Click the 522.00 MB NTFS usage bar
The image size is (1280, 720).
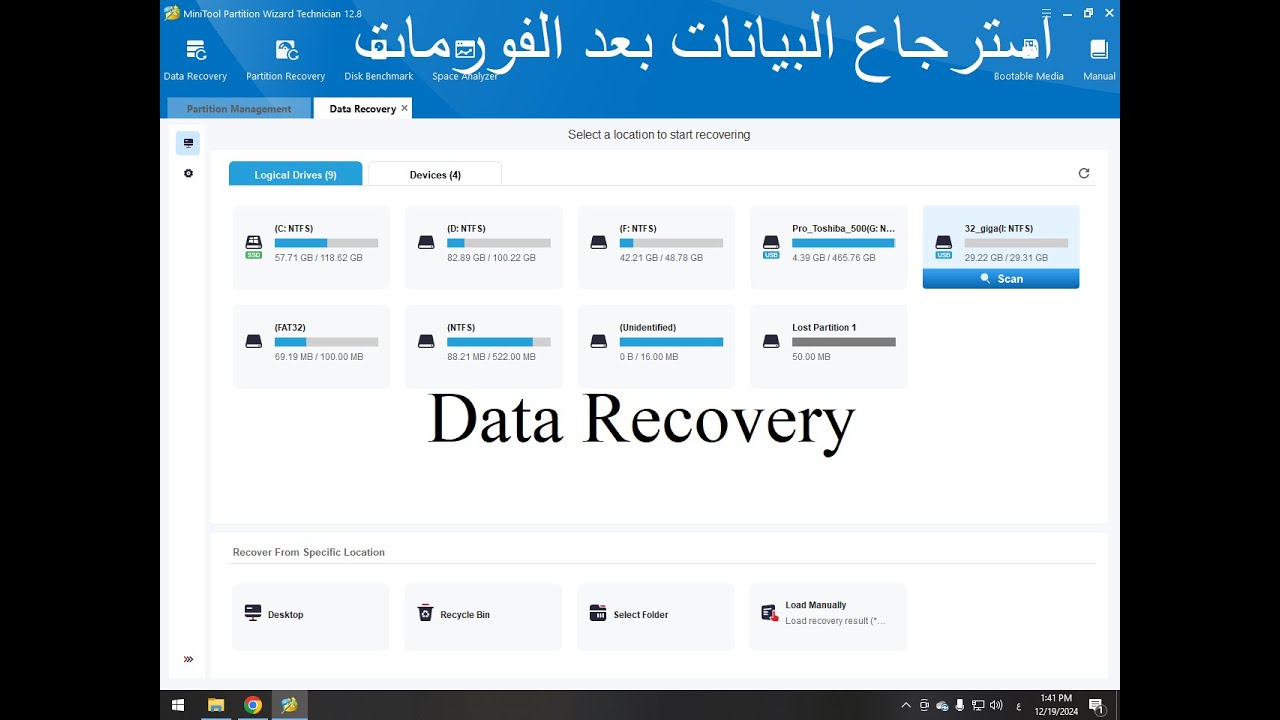point(499,342)
